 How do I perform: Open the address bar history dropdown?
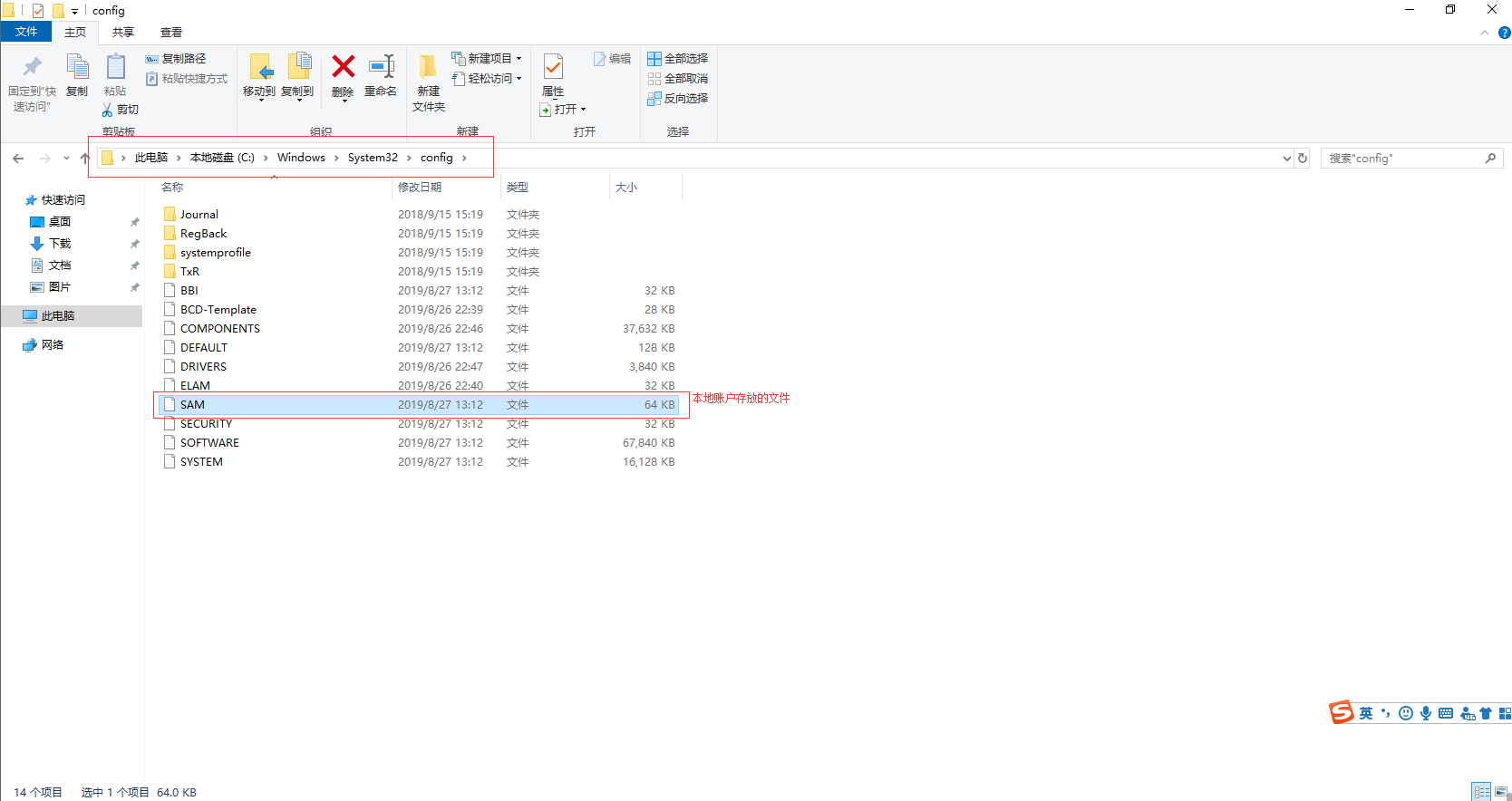point(1286,158)
